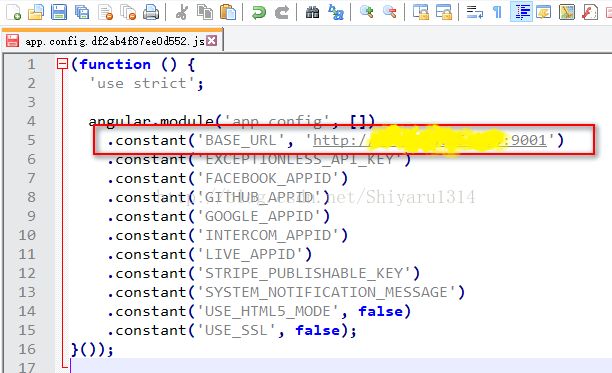Close the current document via toolbar icon

click(105, 12)
